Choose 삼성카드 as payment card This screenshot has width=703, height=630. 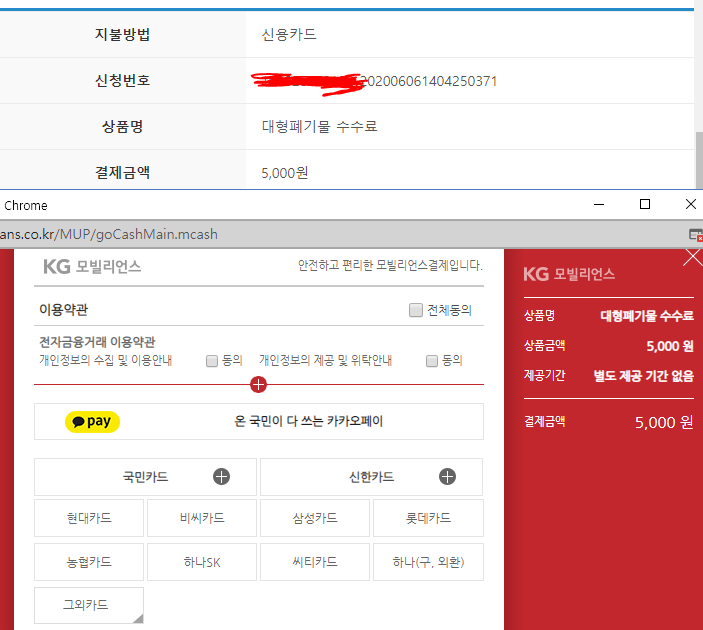pyautogui.click(x=315, y=518)
